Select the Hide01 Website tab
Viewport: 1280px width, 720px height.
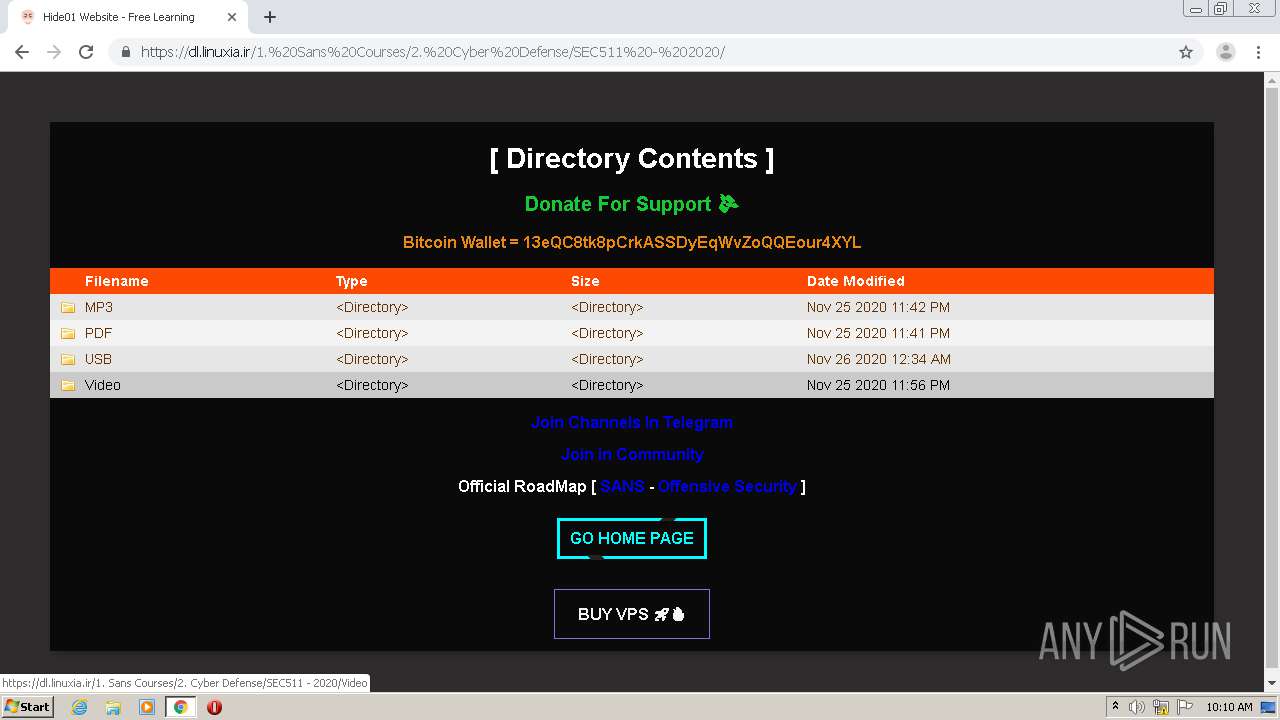pos(128,17)
